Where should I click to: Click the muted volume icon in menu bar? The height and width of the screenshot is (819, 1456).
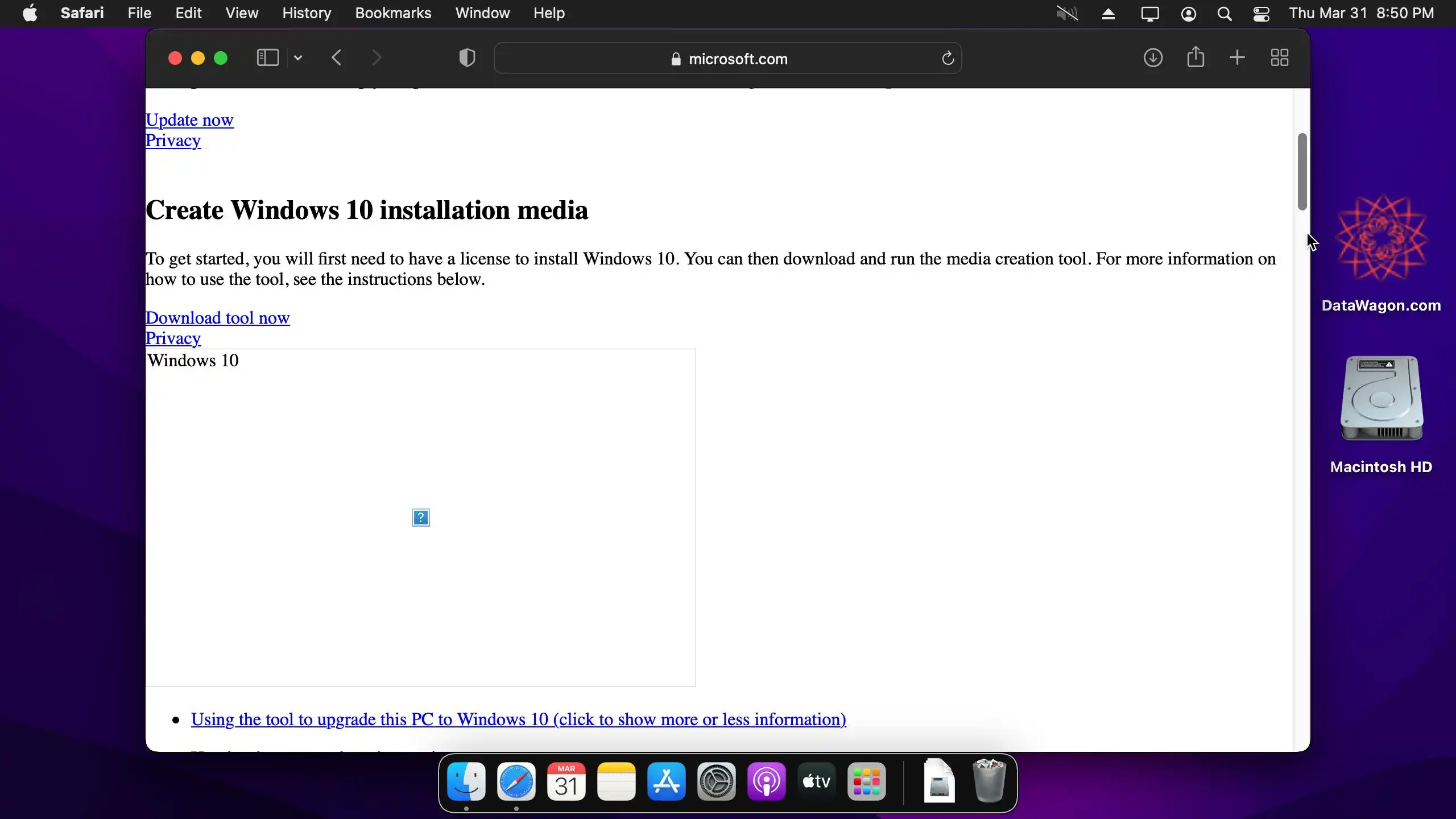tap(1067, 14)
